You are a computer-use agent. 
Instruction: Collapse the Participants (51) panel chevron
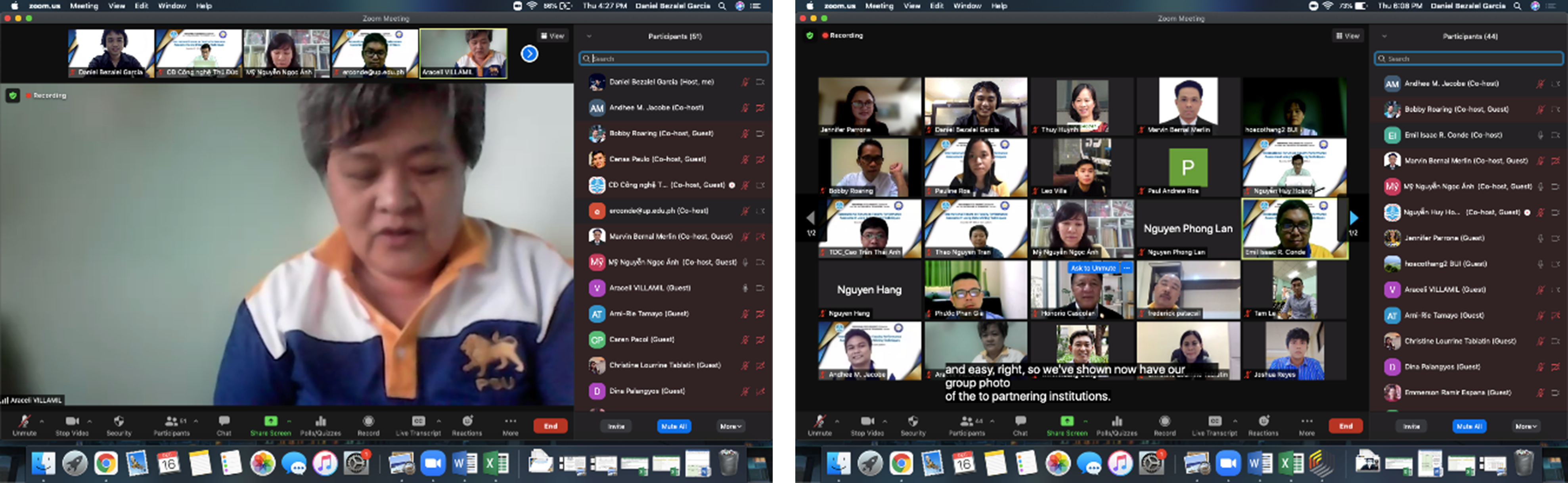[589, 36]
